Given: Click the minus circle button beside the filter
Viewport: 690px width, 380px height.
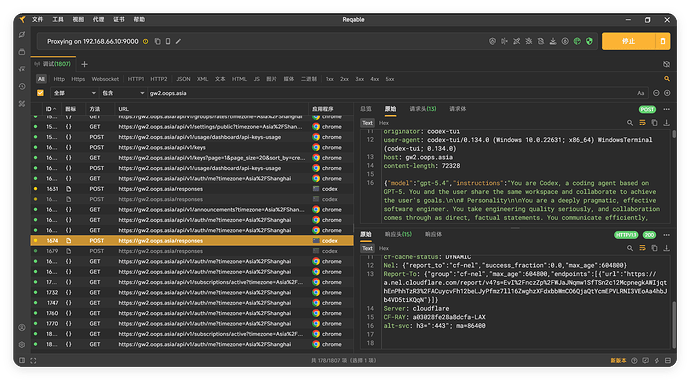Looking at the screenshot, I should coord(656,93).
